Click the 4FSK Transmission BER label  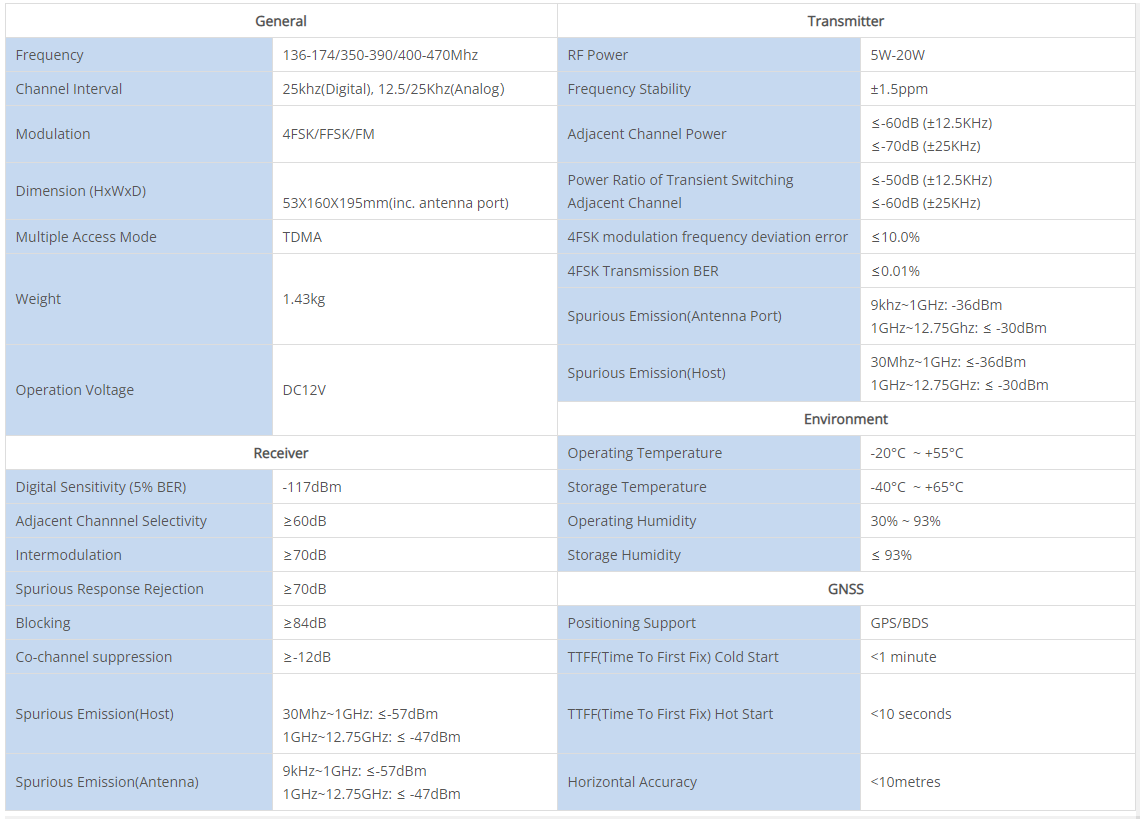click(x=643, y=271)
